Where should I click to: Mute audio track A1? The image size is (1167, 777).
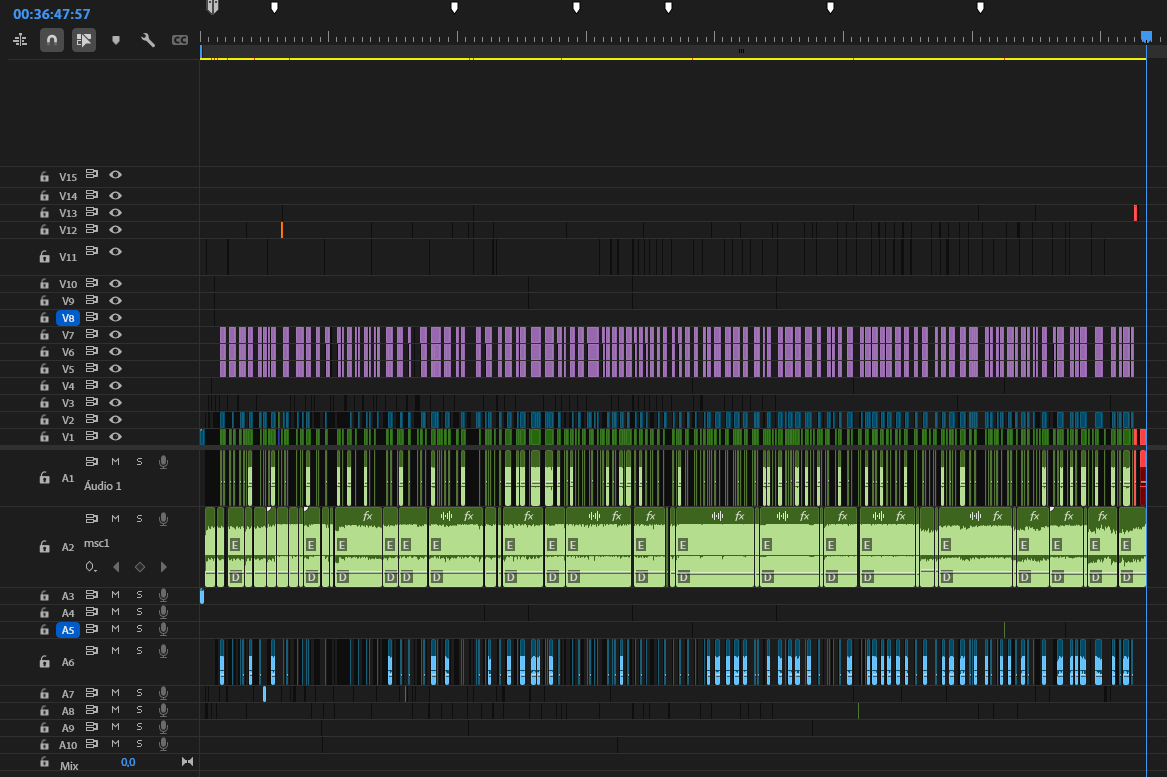(x=115, y=461)
